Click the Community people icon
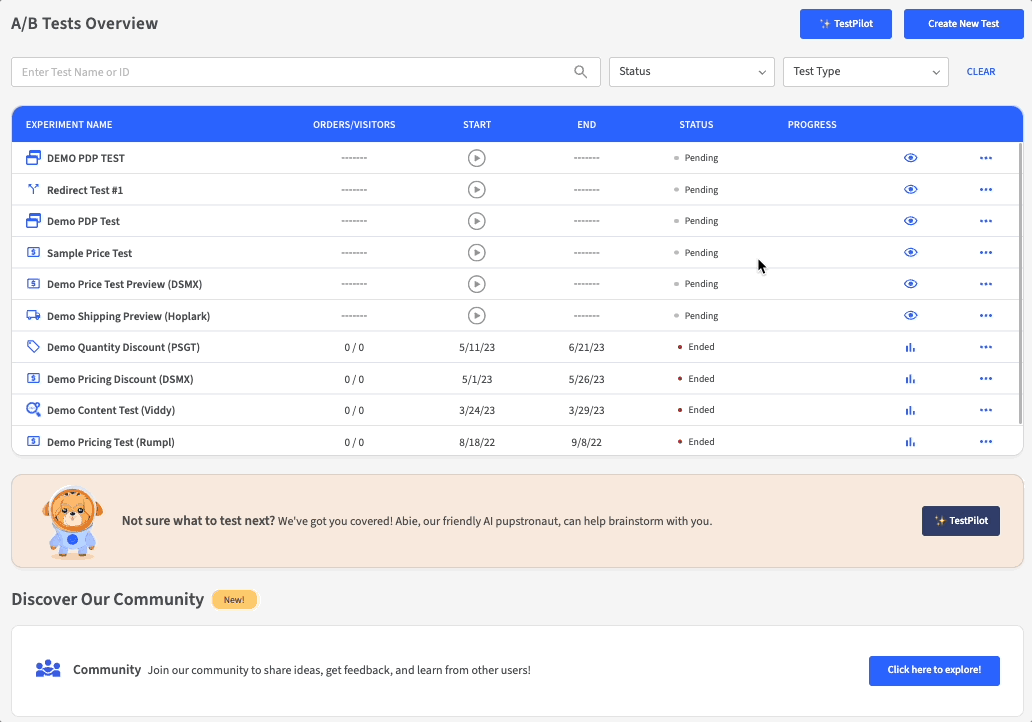This screenshot has height=722, width=1032. coord(48,669)
